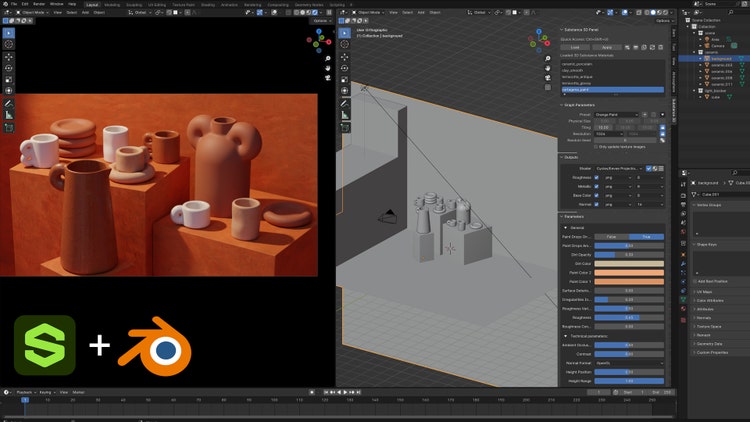The image size is (750, 422).
Task: Select the Rotate tool in left viewport
Action: (9, 68)
